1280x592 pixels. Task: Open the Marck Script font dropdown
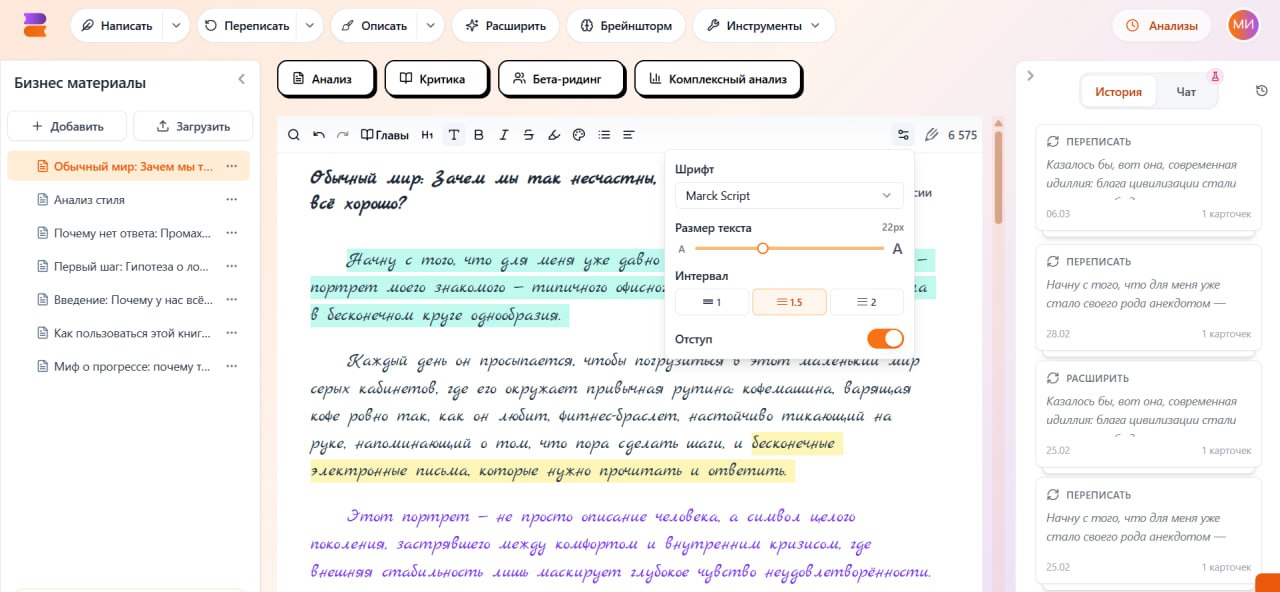click(788, 196)
